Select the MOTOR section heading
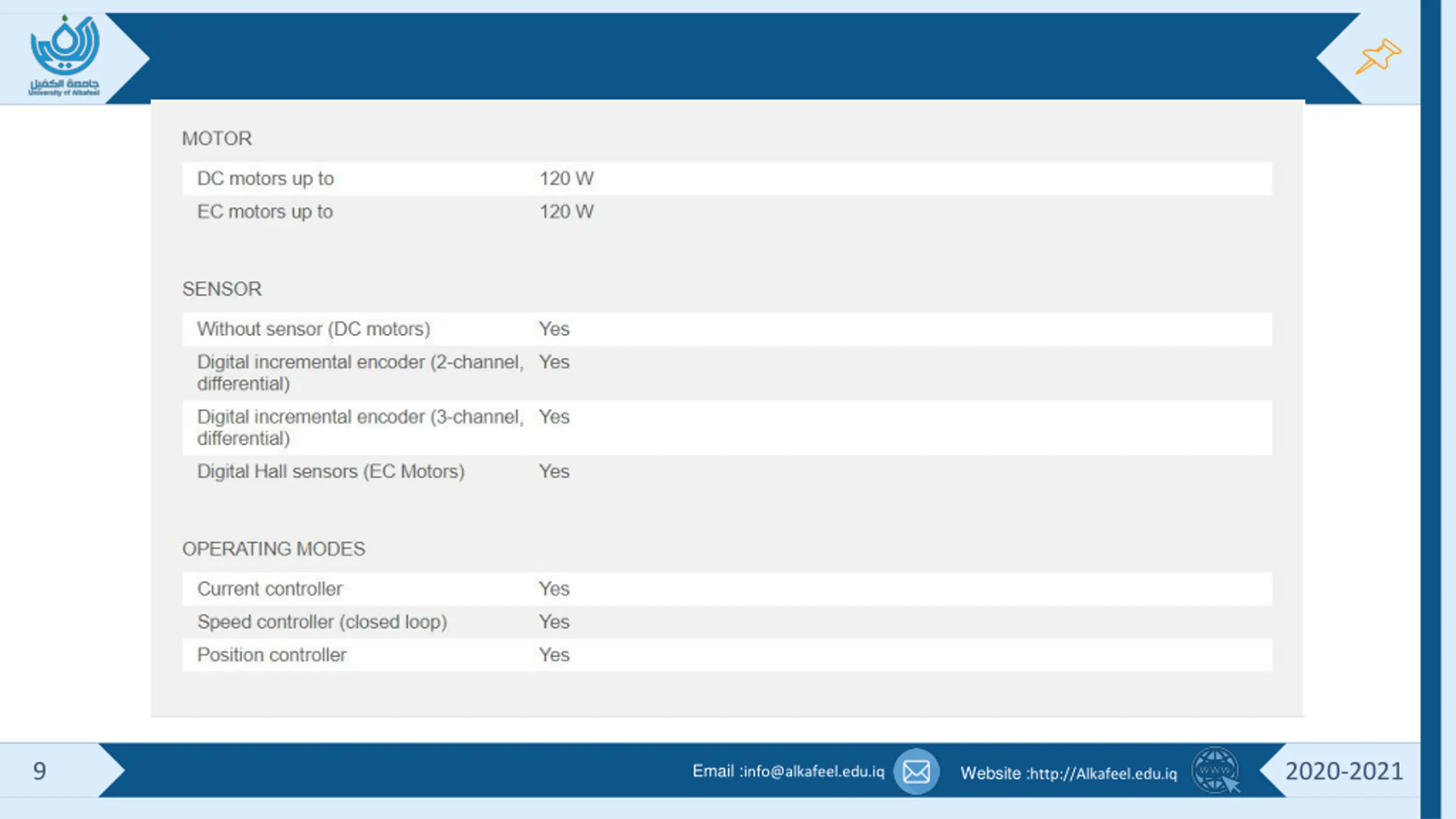 coord(217,138)
